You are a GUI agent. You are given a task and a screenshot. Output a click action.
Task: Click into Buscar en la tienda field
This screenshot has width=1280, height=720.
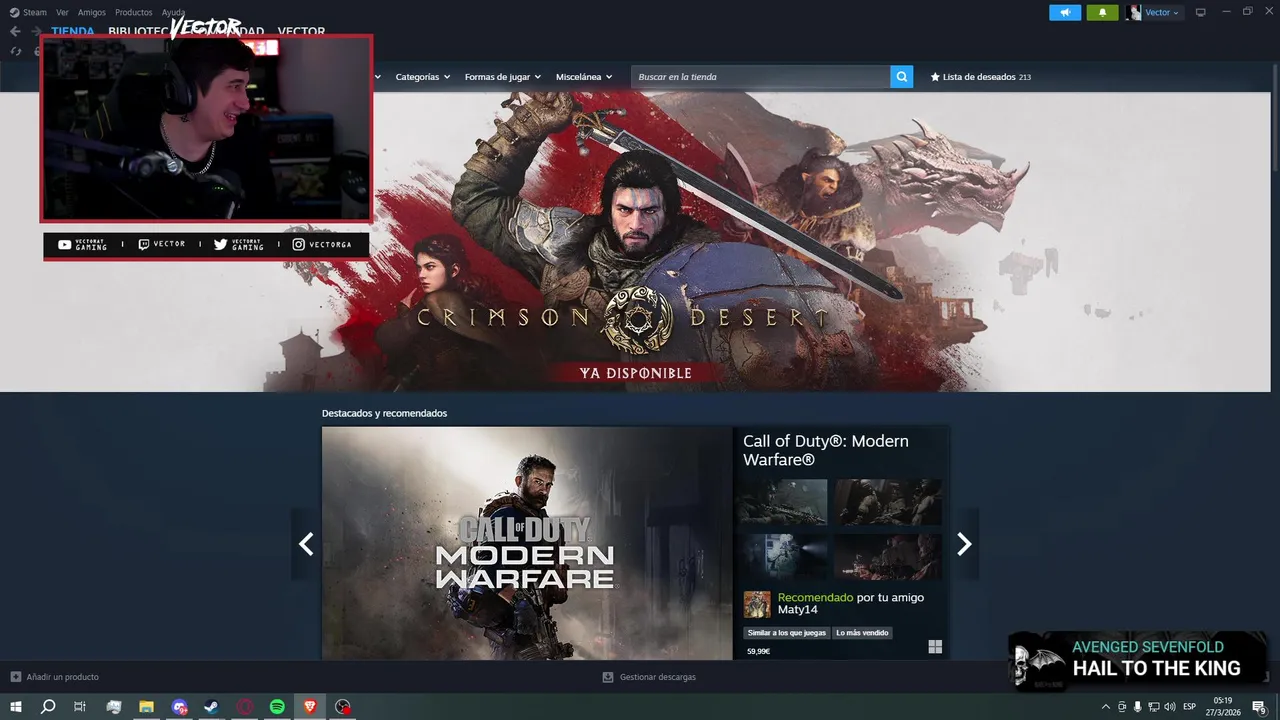(761, 77)
